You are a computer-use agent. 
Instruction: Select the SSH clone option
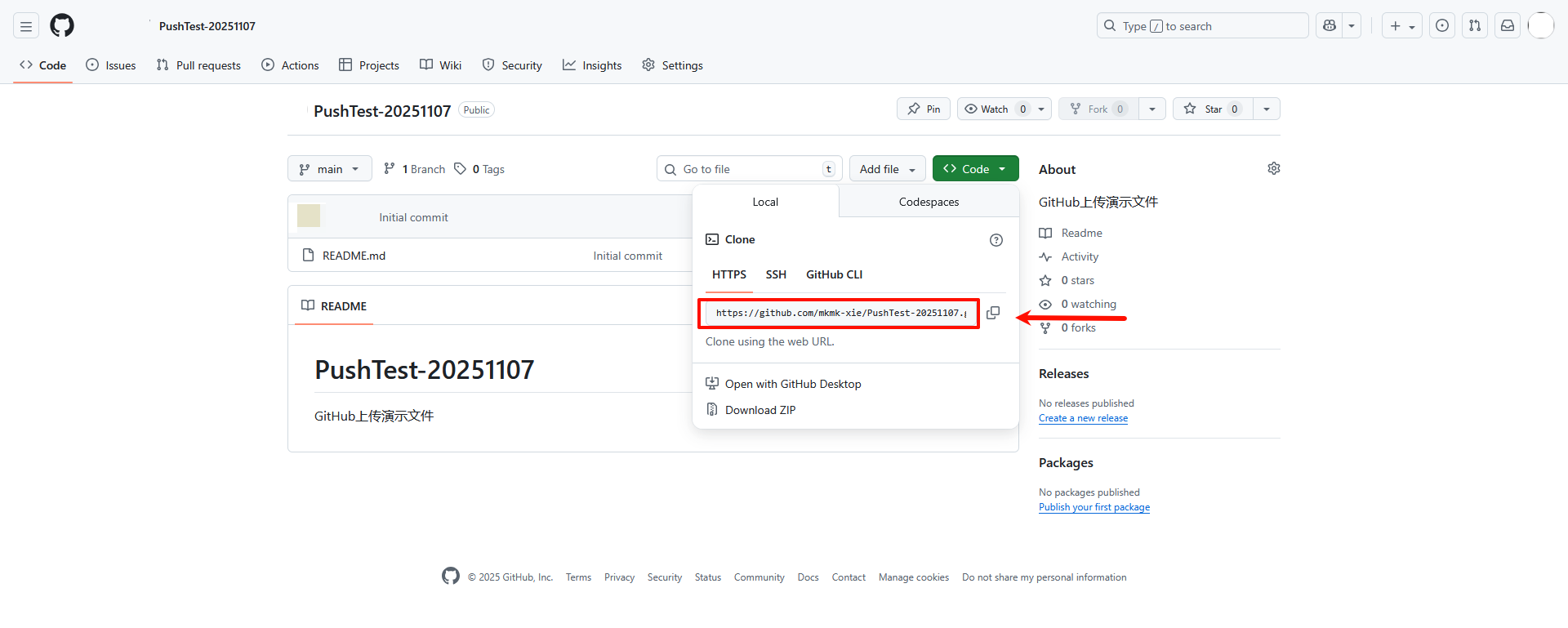tap(776, 275)
